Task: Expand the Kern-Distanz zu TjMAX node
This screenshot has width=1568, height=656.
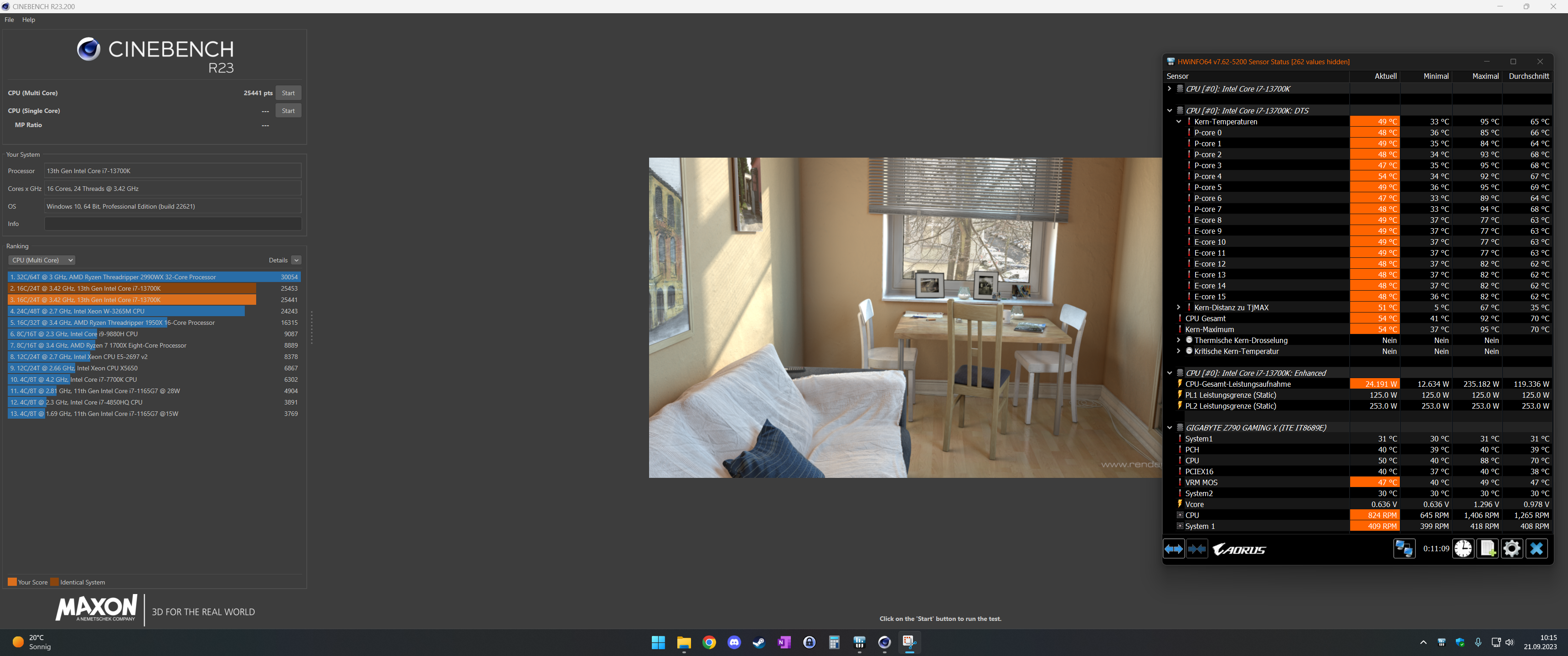Action: pyautogui.click(x=1179, y=308)
